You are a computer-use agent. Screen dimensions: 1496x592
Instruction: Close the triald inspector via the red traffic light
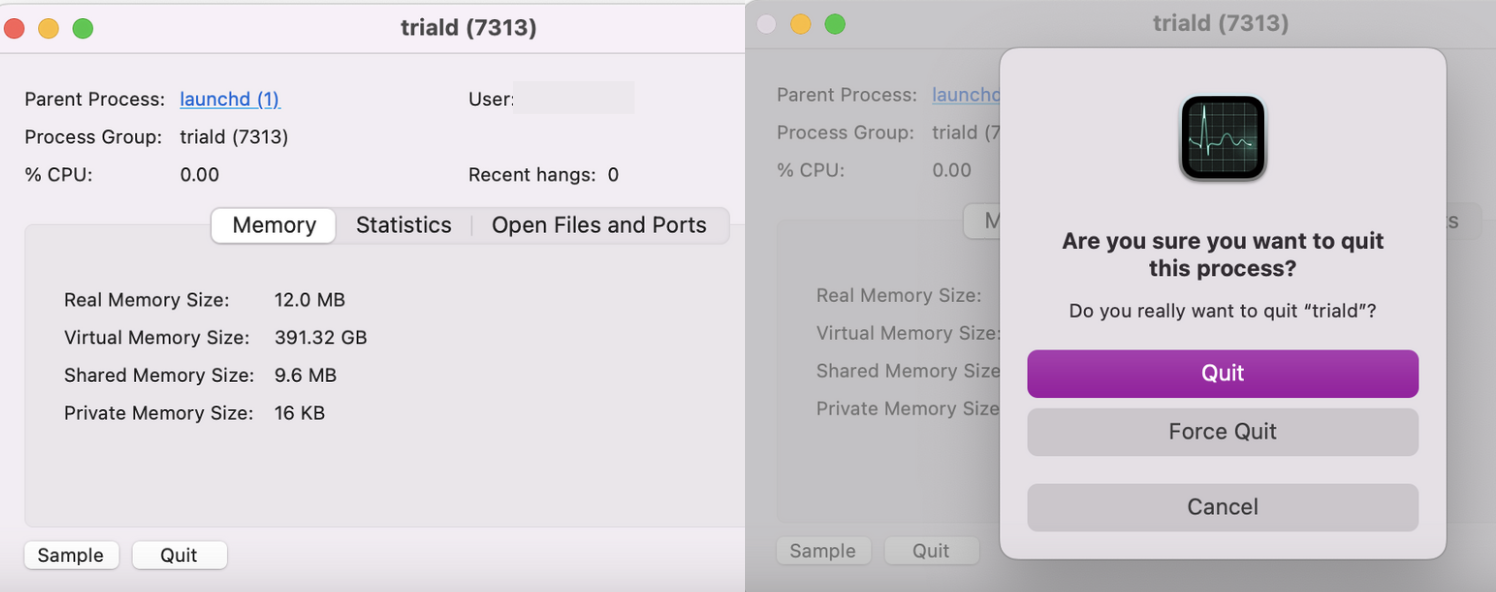pos(15,29)
